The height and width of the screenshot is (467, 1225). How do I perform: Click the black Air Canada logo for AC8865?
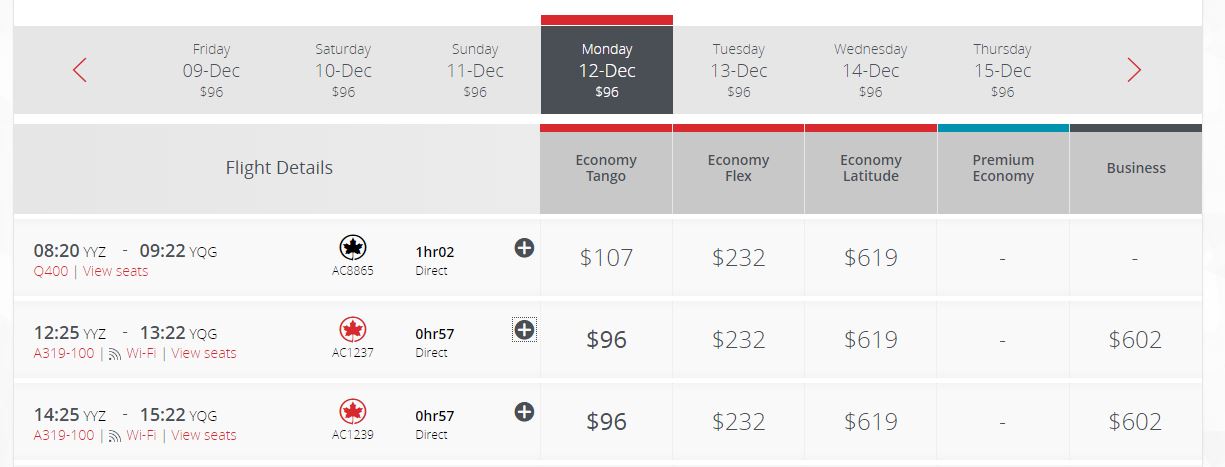[353, 248]
